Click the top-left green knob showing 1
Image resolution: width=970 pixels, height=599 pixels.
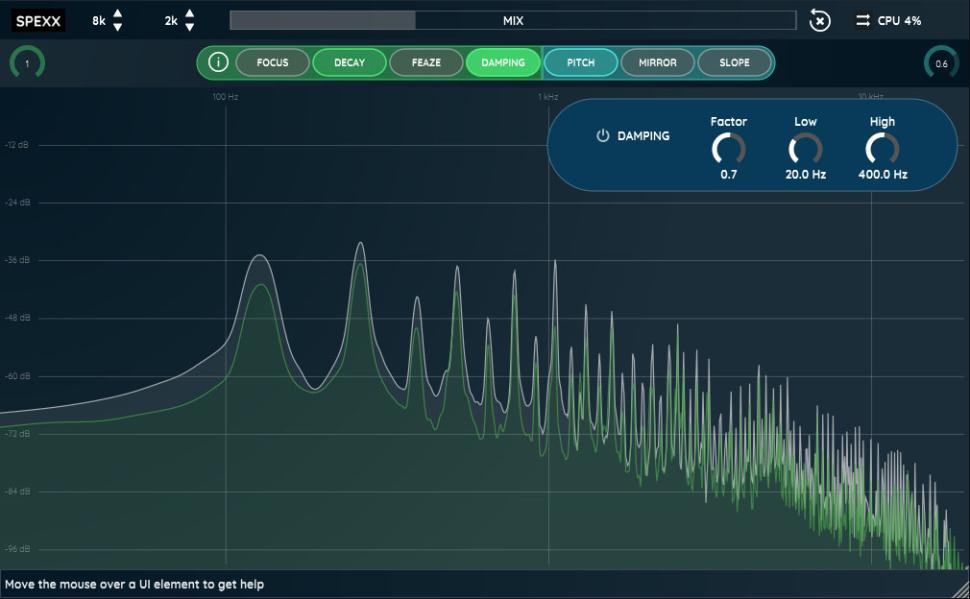(x=27, y=63)
